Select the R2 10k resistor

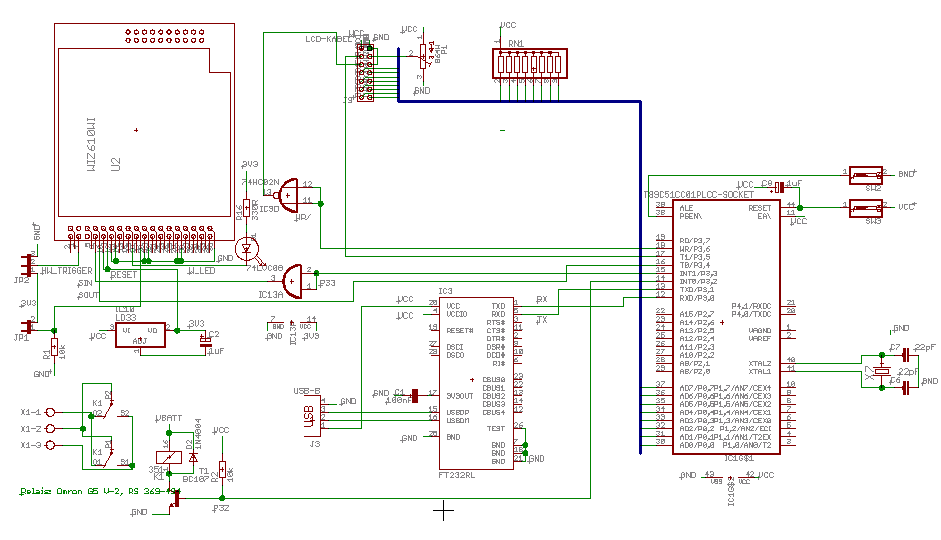[222, 470]
